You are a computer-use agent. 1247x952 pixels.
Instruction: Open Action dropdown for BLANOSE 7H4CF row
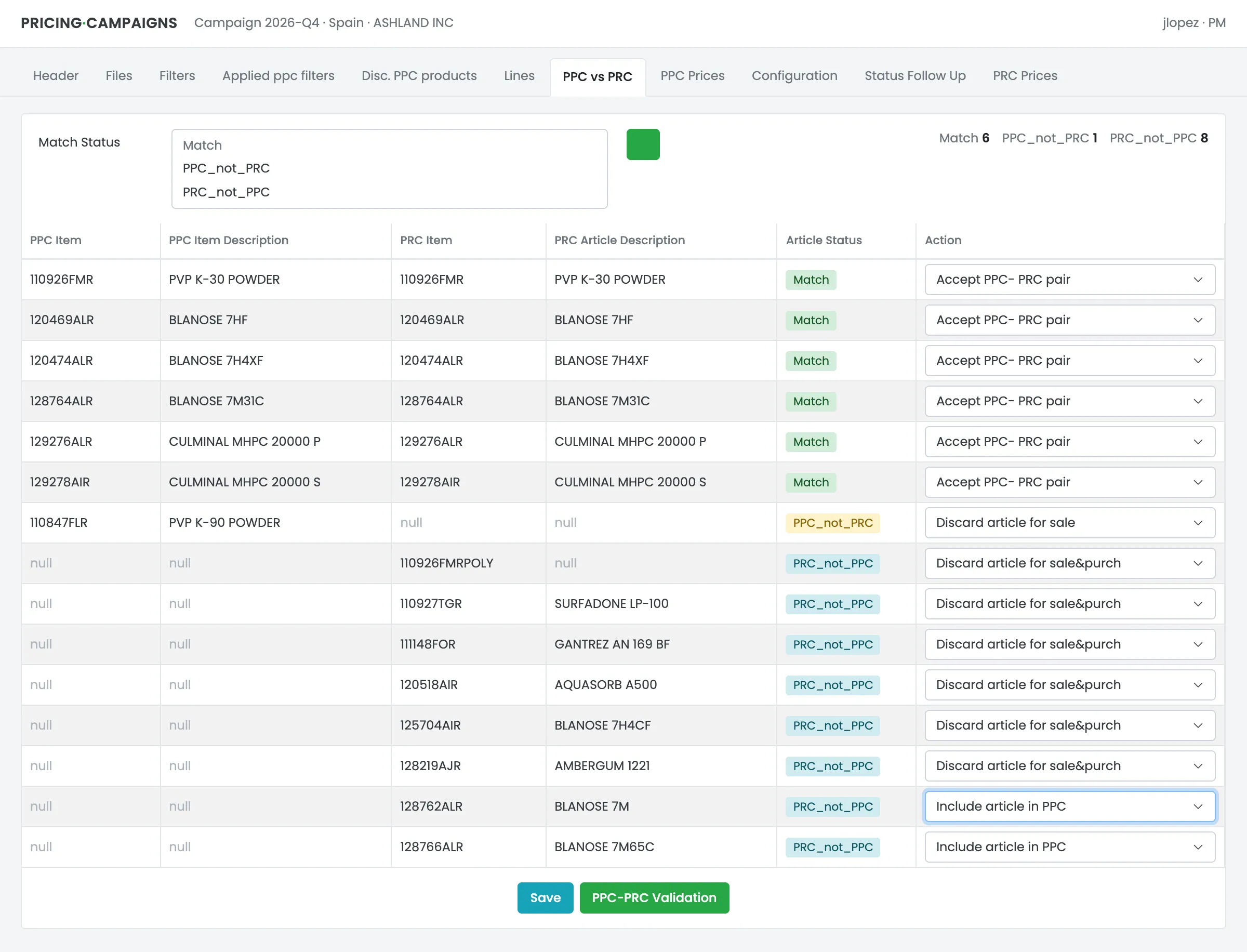click(1070, 725)
